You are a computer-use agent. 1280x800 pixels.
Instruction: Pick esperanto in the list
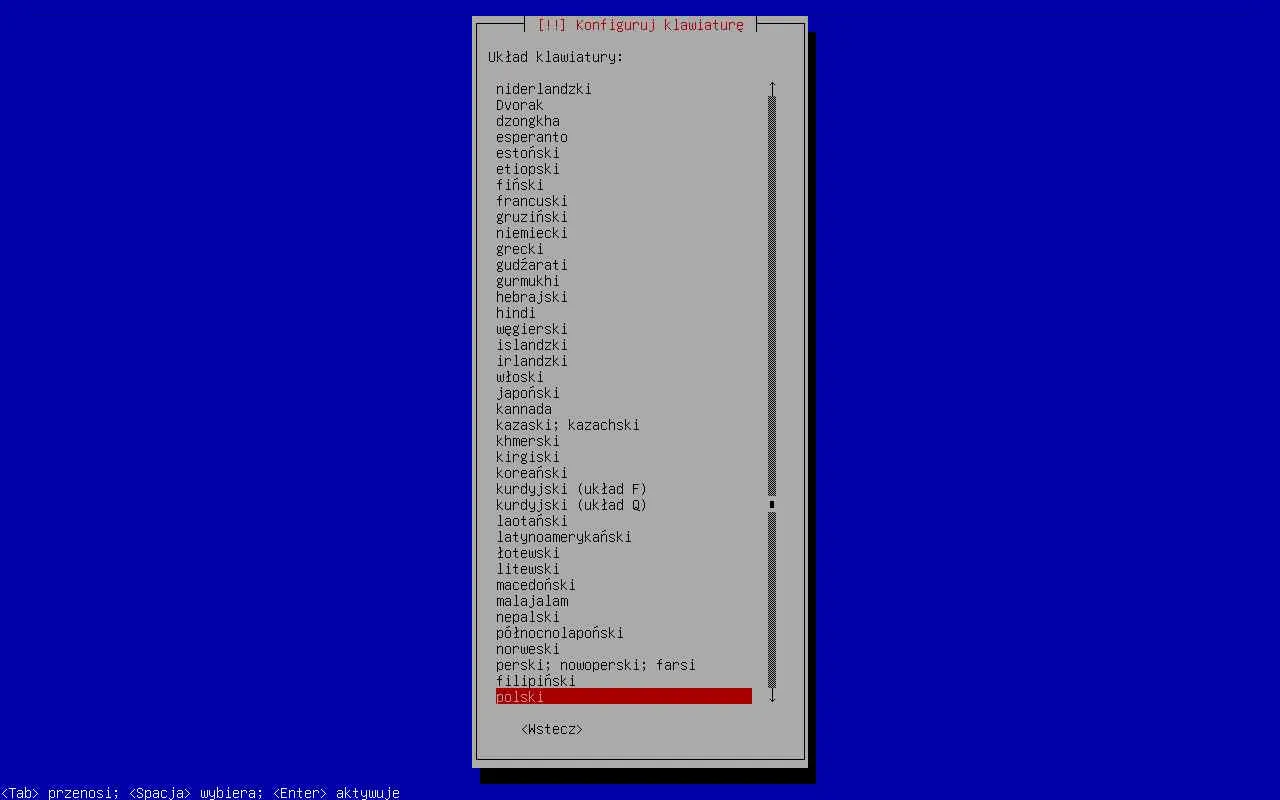(x=624, y=137)
